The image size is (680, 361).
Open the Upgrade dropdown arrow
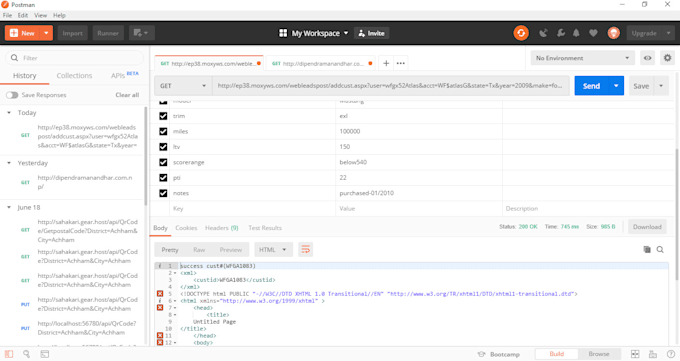[x=668, y=33]
